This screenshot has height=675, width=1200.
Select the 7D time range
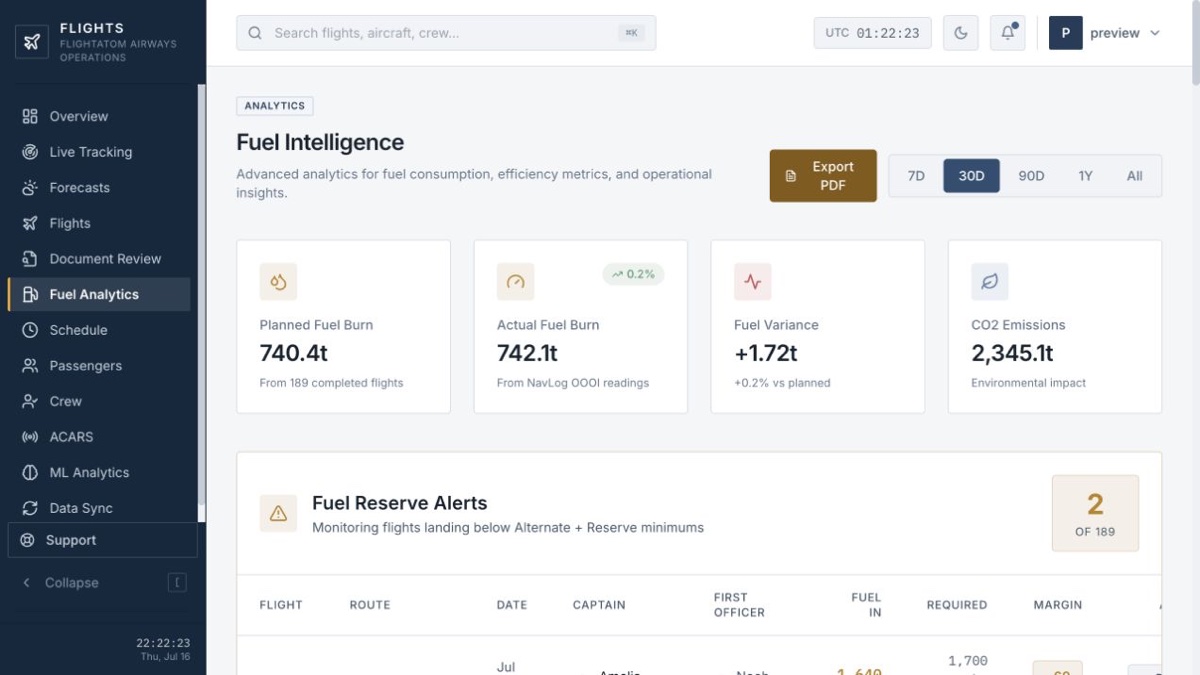[916, 176]
